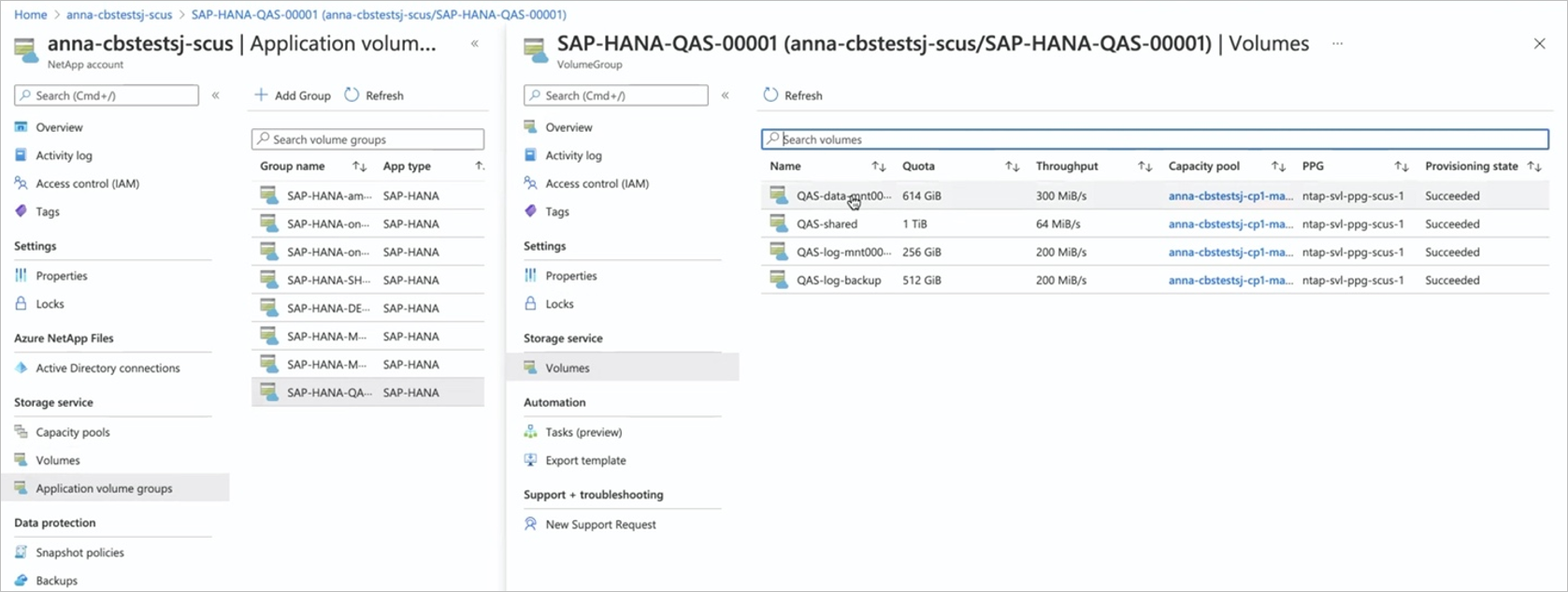
Task: Click Volumes icon in account menu
Action: pyautogui.click(x=21, y=460)
